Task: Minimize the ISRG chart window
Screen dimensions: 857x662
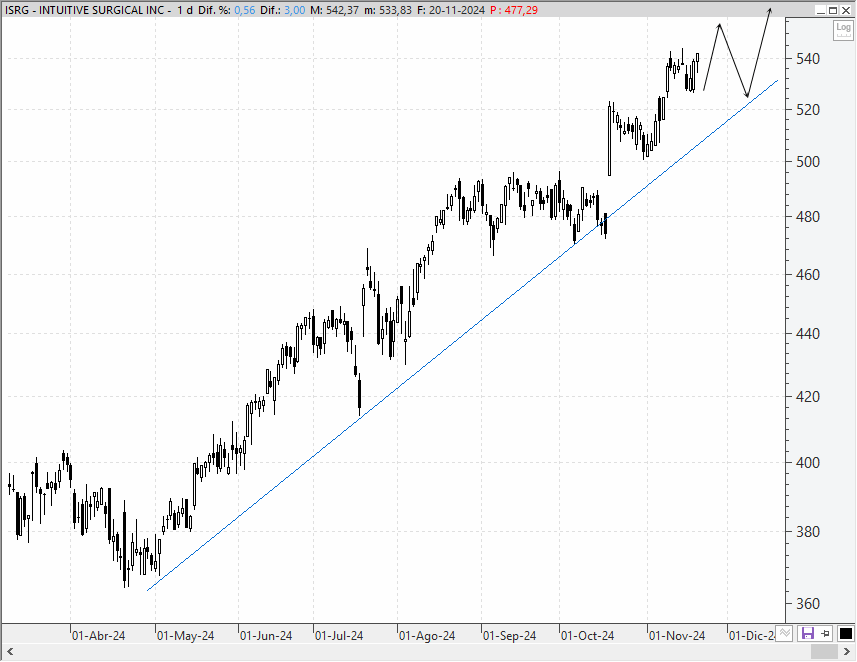Action: [821, 10]
